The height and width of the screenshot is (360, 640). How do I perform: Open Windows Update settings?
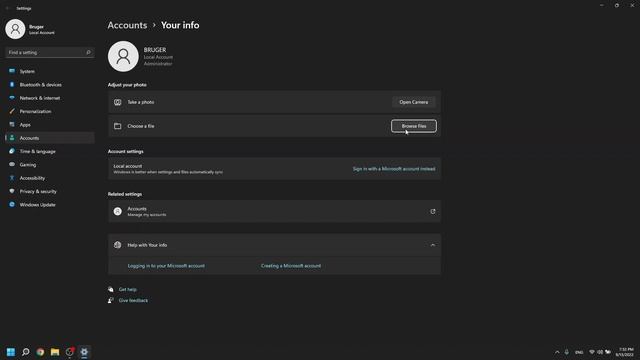(50, 204)
